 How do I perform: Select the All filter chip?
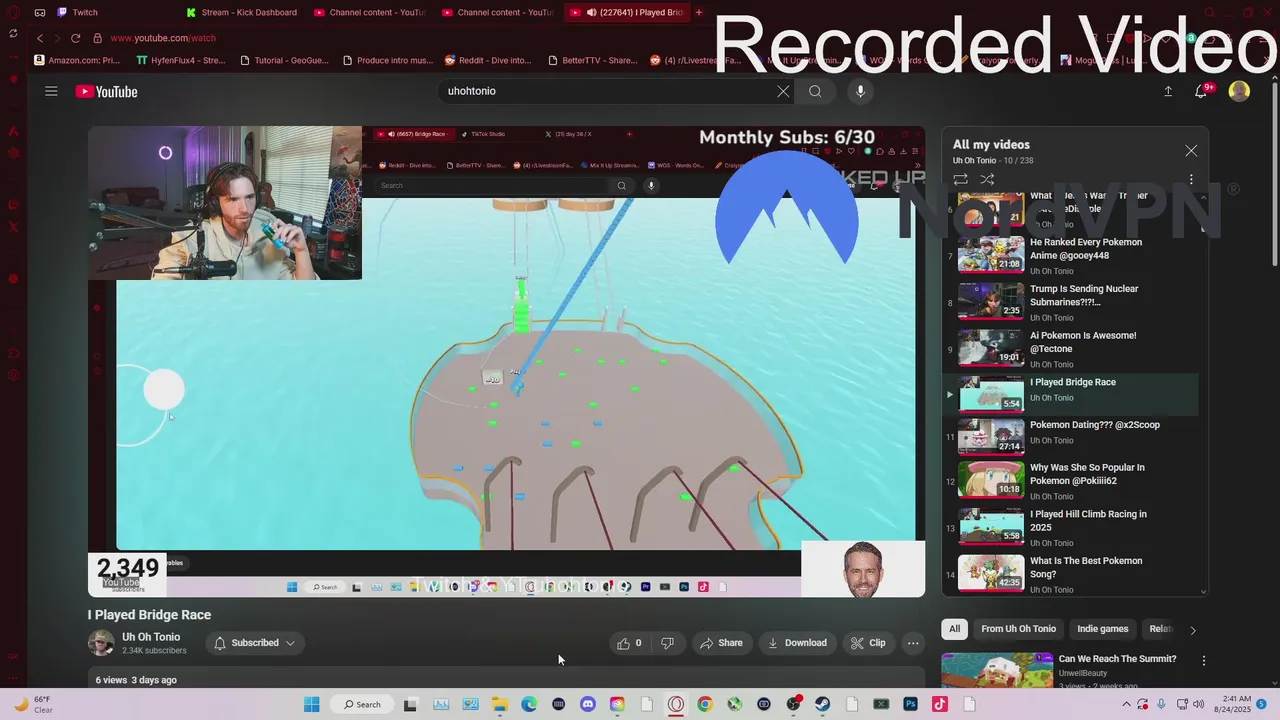tap(954, 629)
